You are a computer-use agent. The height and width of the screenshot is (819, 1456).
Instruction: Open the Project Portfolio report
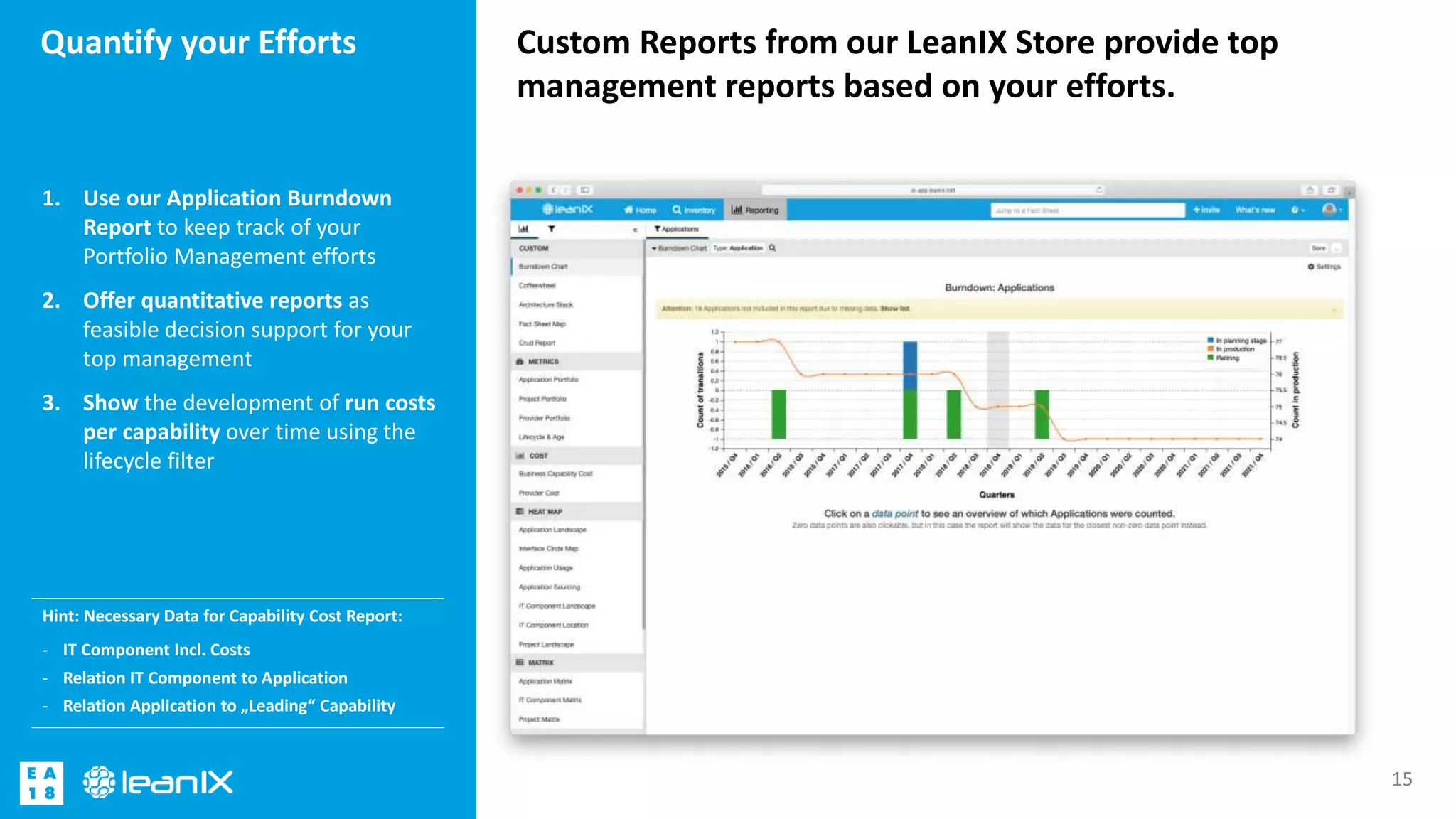(542, 399)
